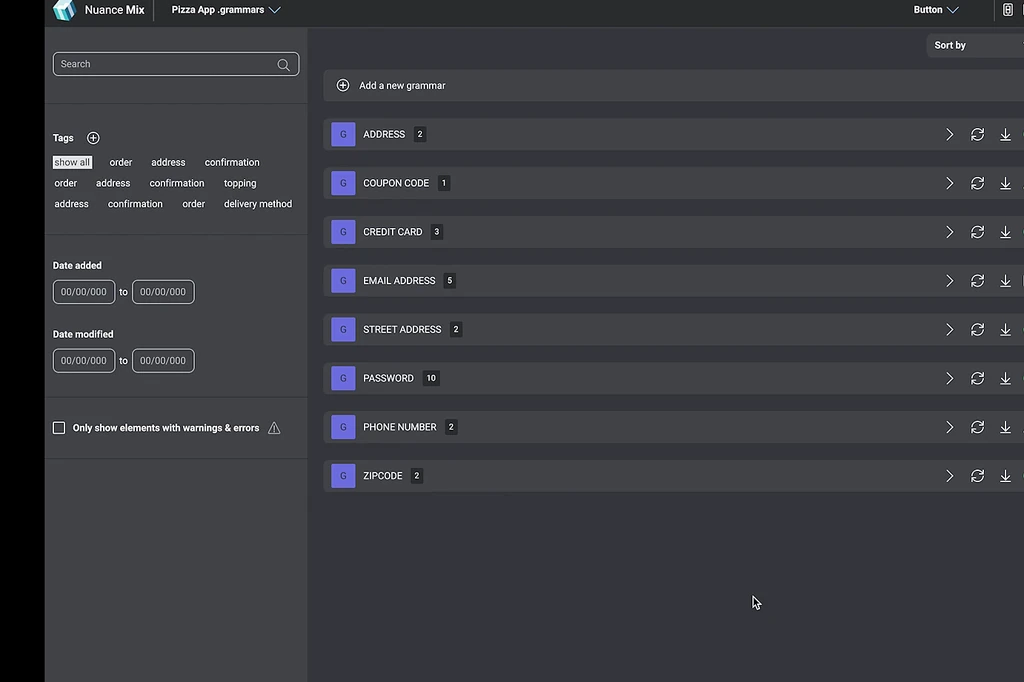Filter by first-row 'order' tag
The image size is (1024, 682).
[121, 163]
